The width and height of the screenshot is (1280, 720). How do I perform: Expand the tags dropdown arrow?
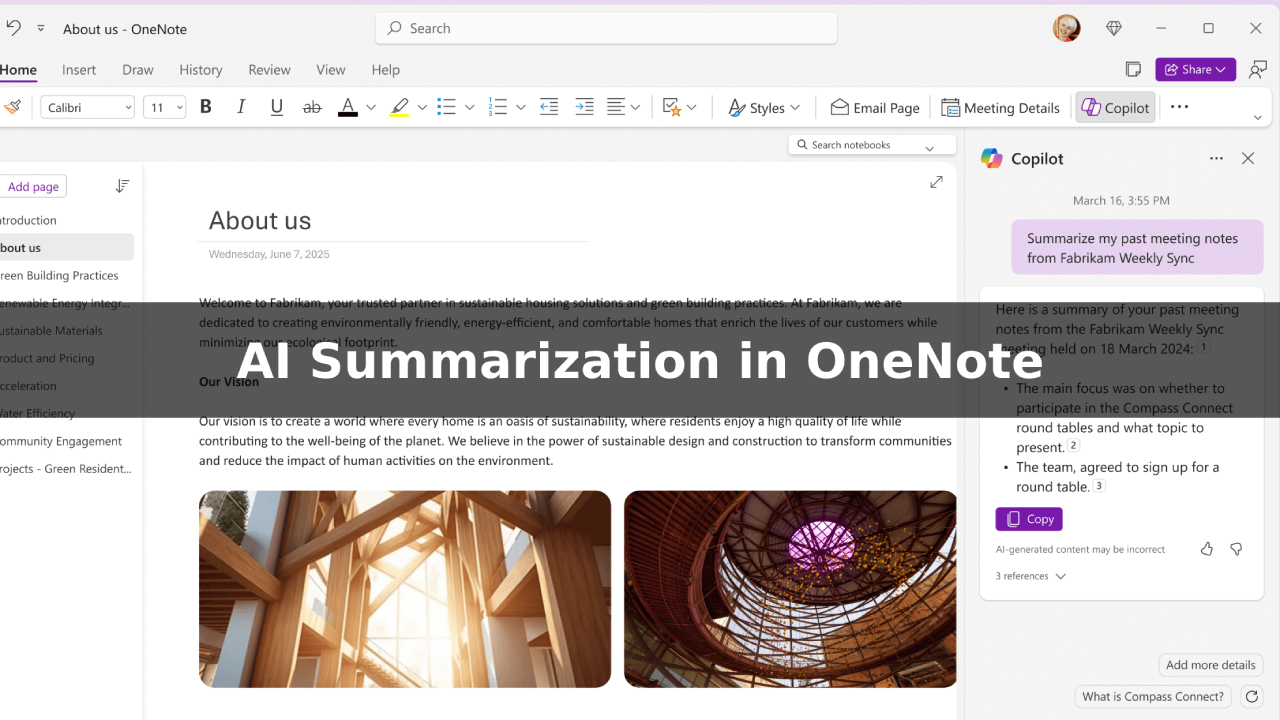click(x=692, y=107)
